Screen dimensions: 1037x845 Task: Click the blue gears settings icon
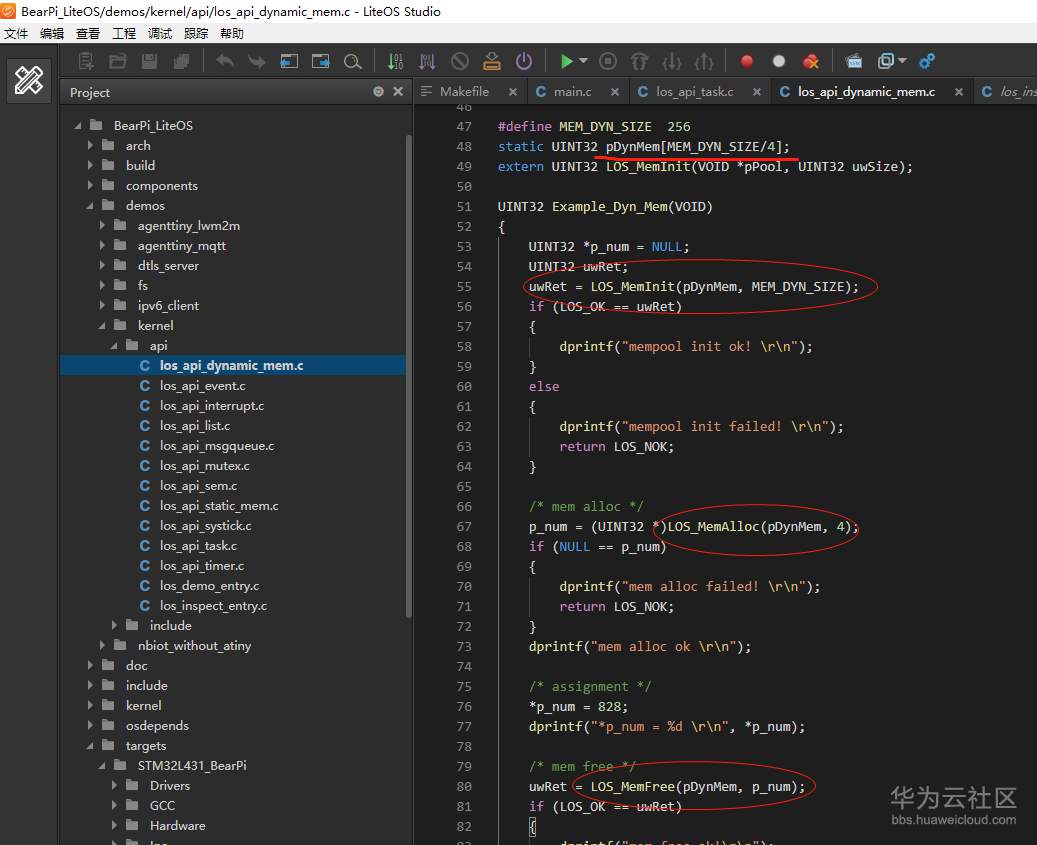pyautogui.click(x=927, y=61)
